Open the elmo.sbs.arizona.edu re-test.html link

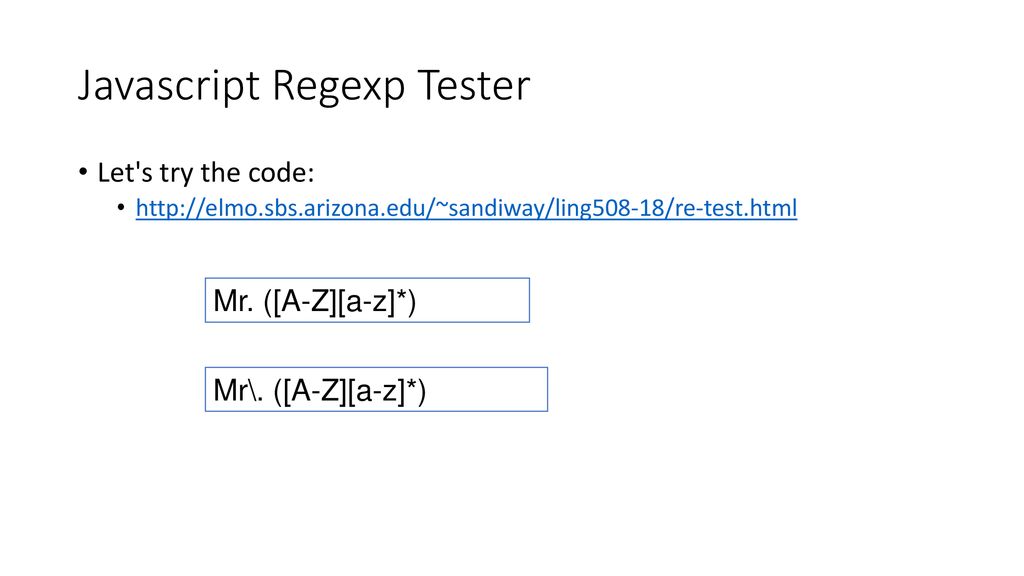(466, 208)
